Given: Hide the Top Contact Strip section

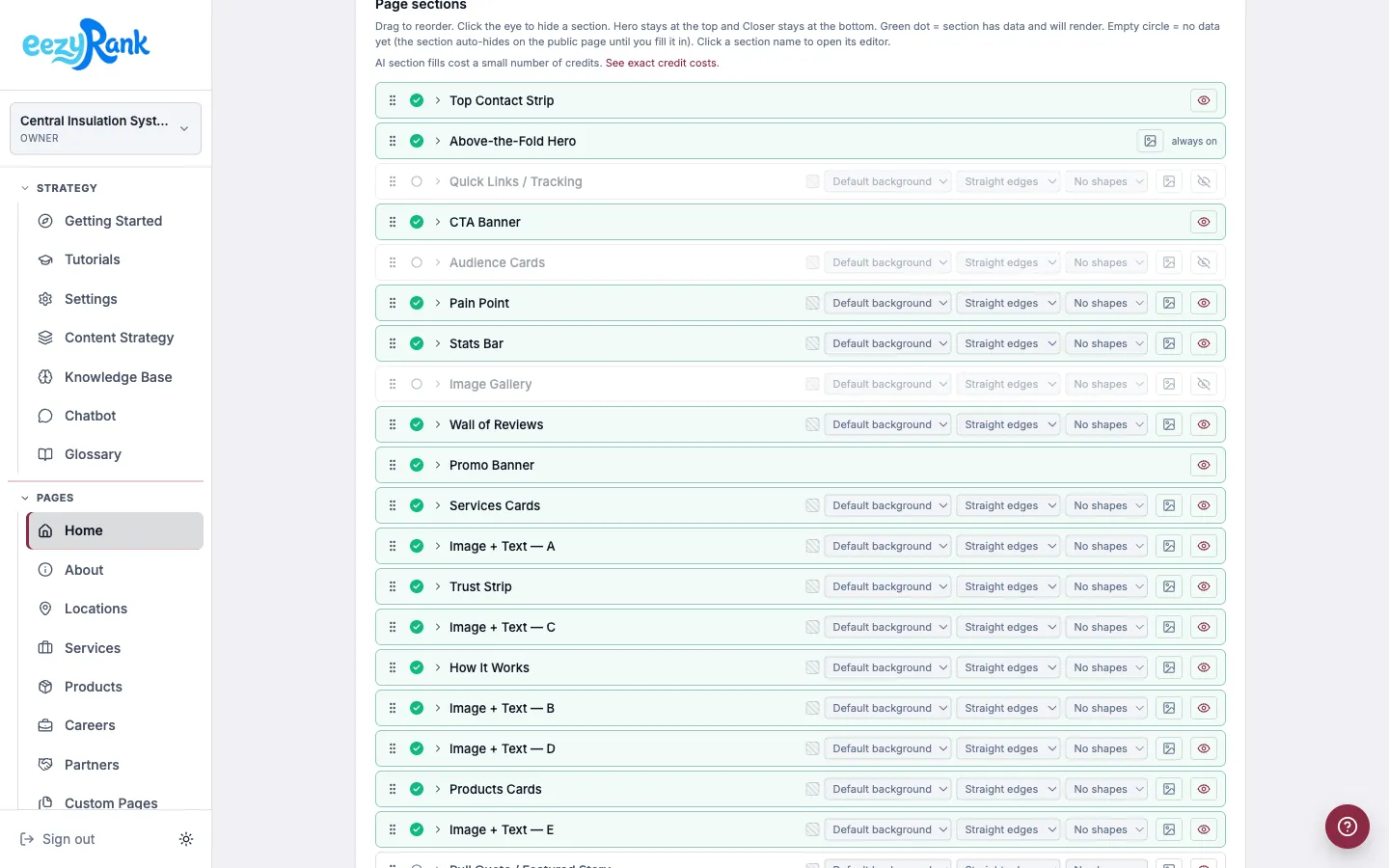Looking at the screenshot, I should [x=1204, y=100].
